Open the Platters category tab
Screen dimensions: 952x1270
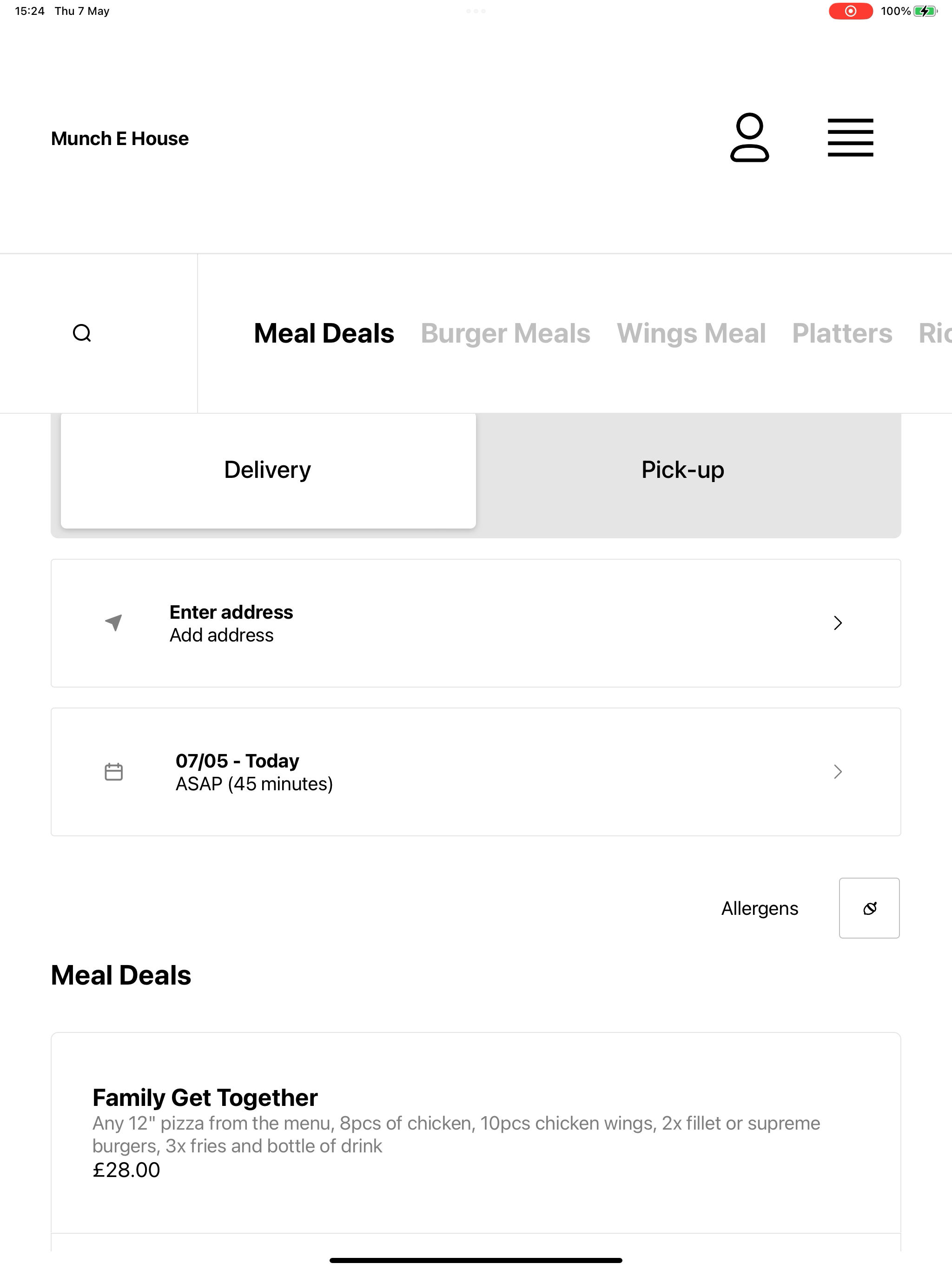[x=842, y=334]
